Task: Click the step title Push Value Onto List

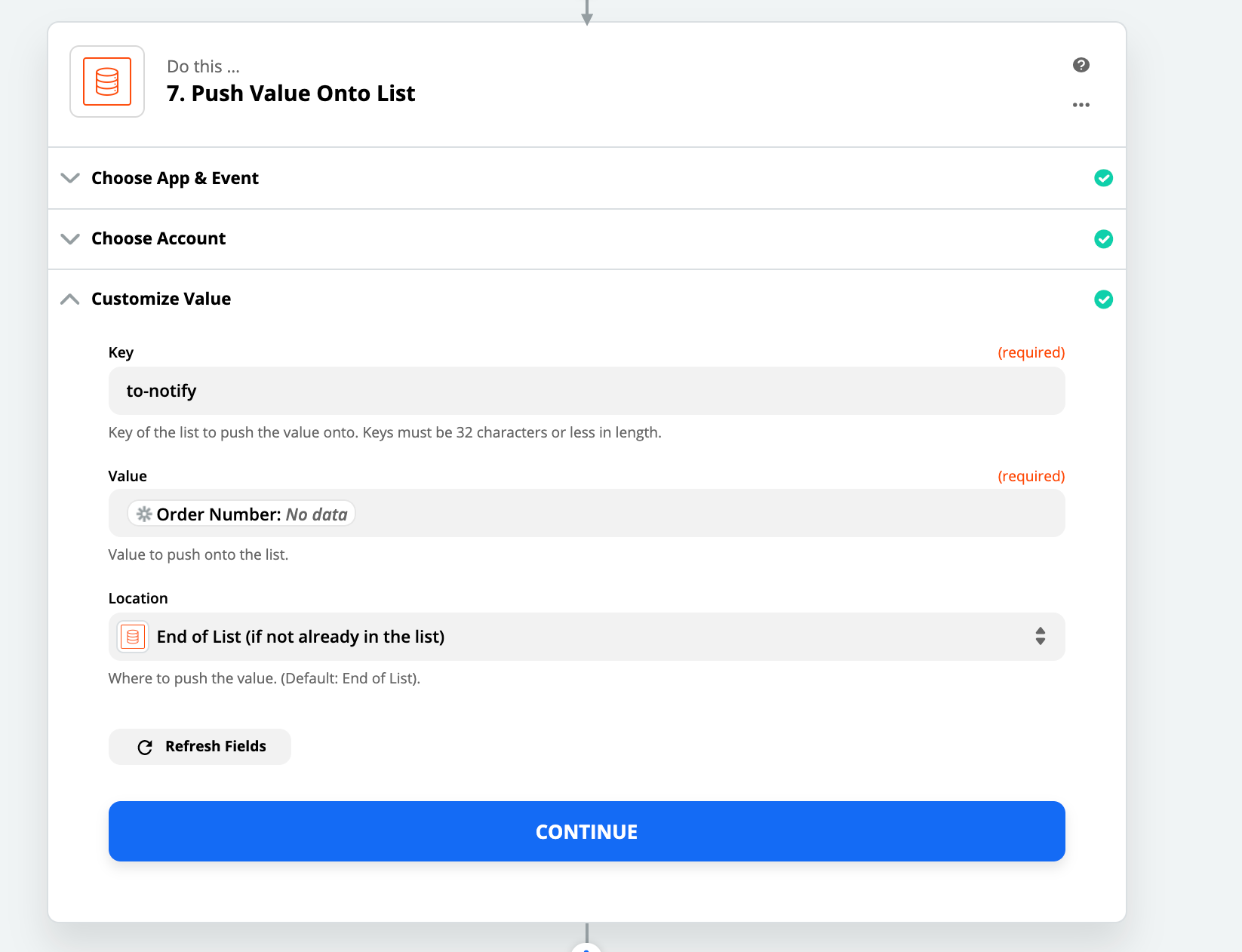Action: pyautogui.click(x=291, y=94)
